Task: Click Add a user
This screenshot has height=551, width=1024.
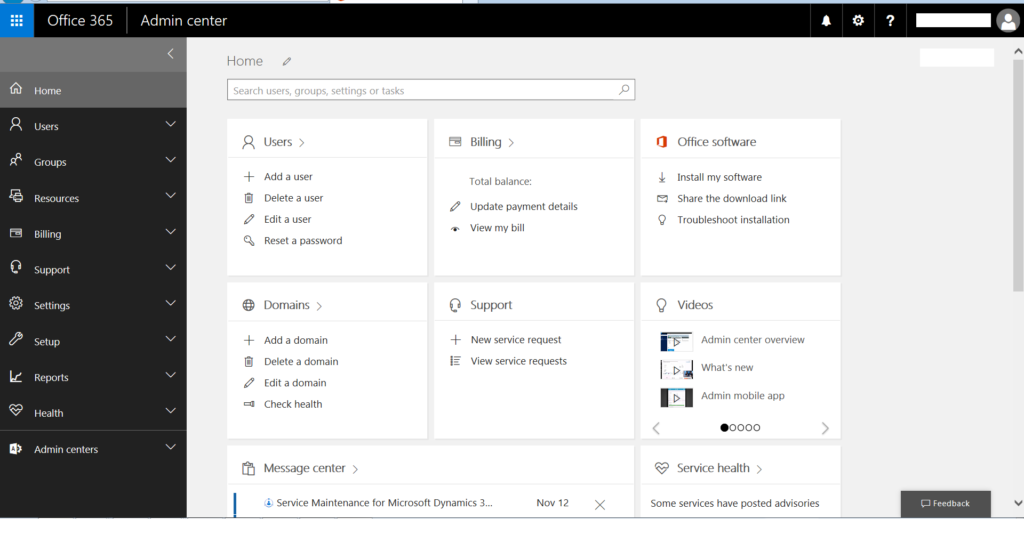Action: (x=288, y=176)
